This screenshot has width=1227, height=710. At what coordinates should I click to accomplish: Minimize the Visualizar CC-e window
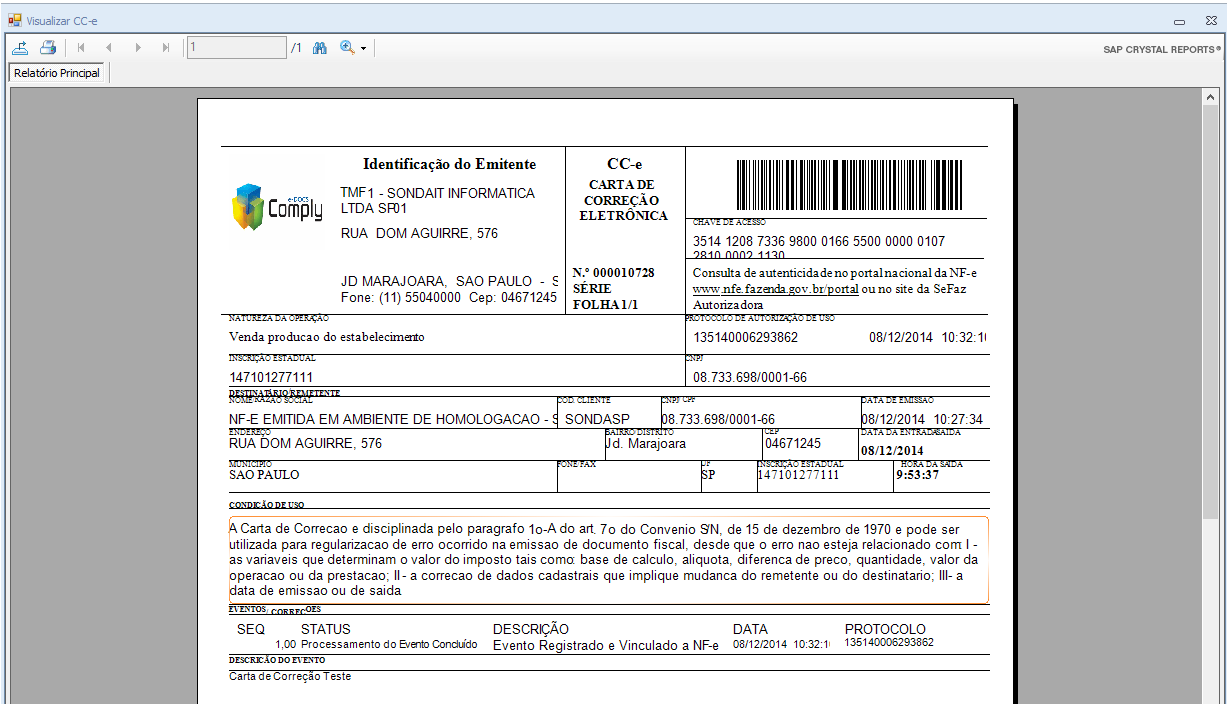pyautogui.click(x=1180, y=20)
